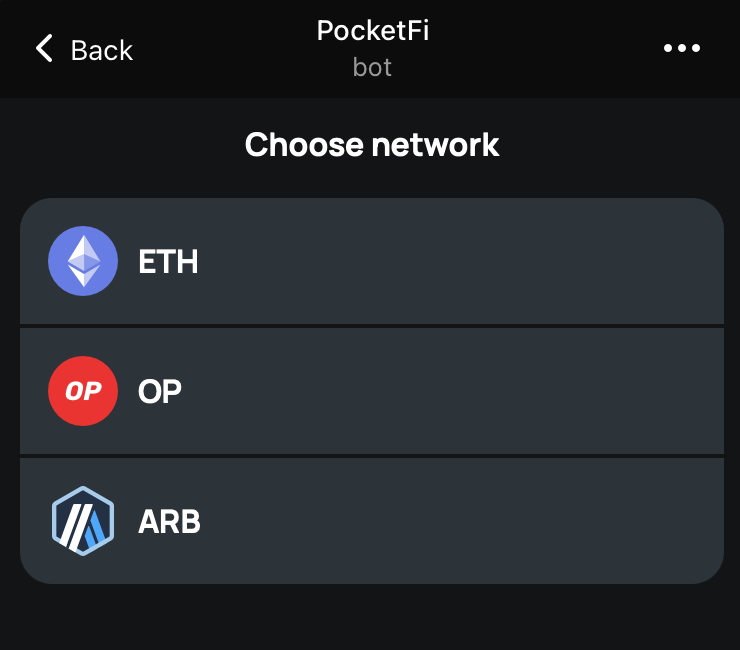
Task: Click the dark area below the network list
Action: tap(372, 617)
